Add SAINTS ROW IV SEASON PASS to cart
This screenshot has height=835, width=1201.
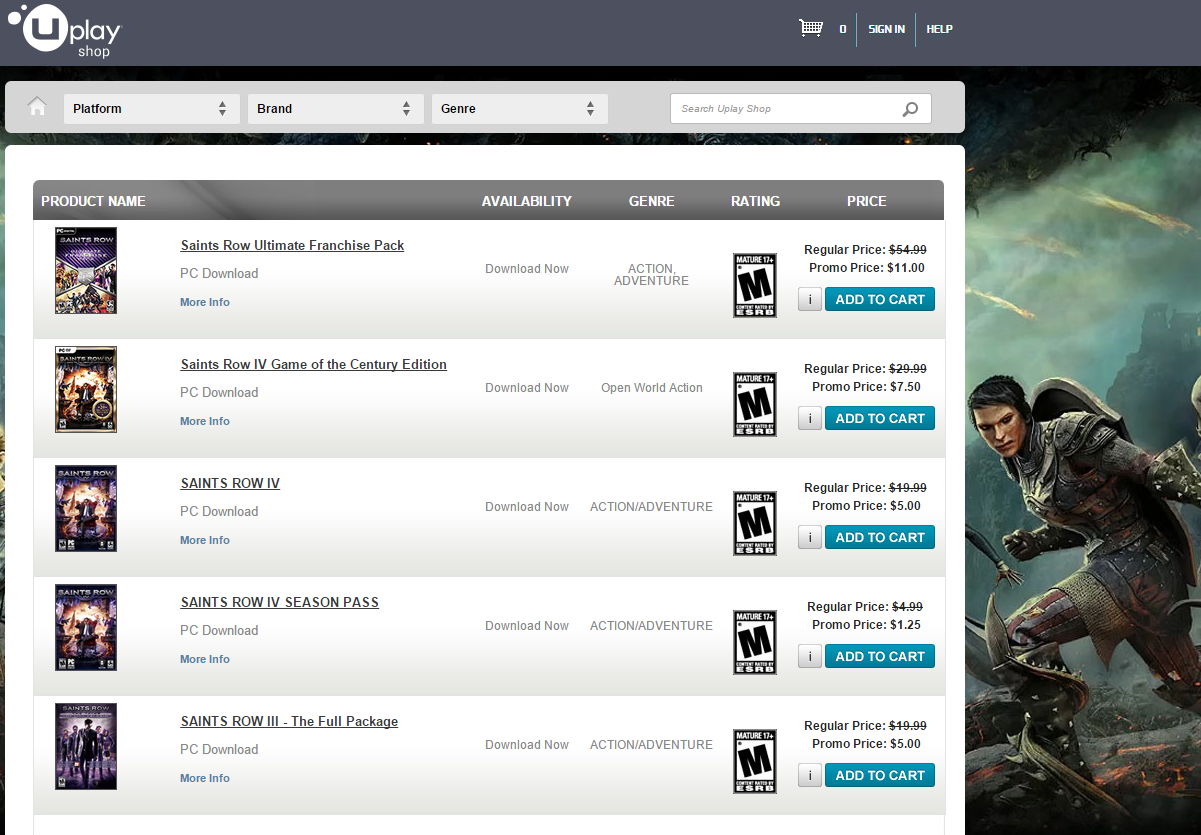(880, 656)
